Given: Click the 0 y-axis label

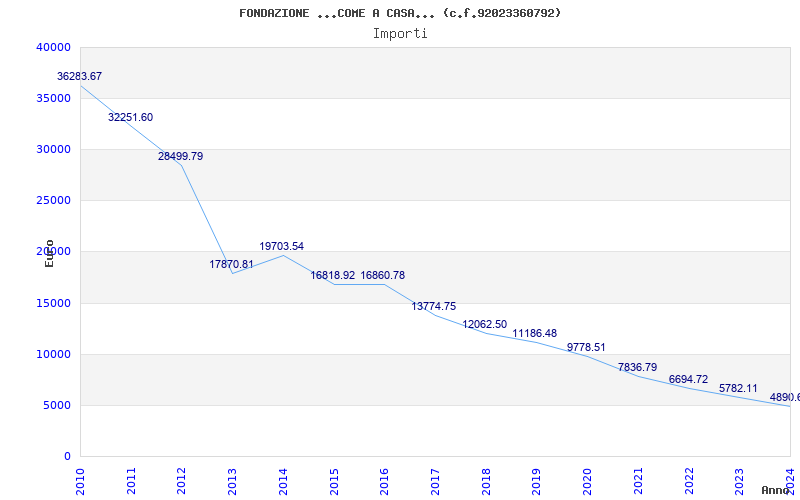Looking at the screenshot, I should pos(67,457).
